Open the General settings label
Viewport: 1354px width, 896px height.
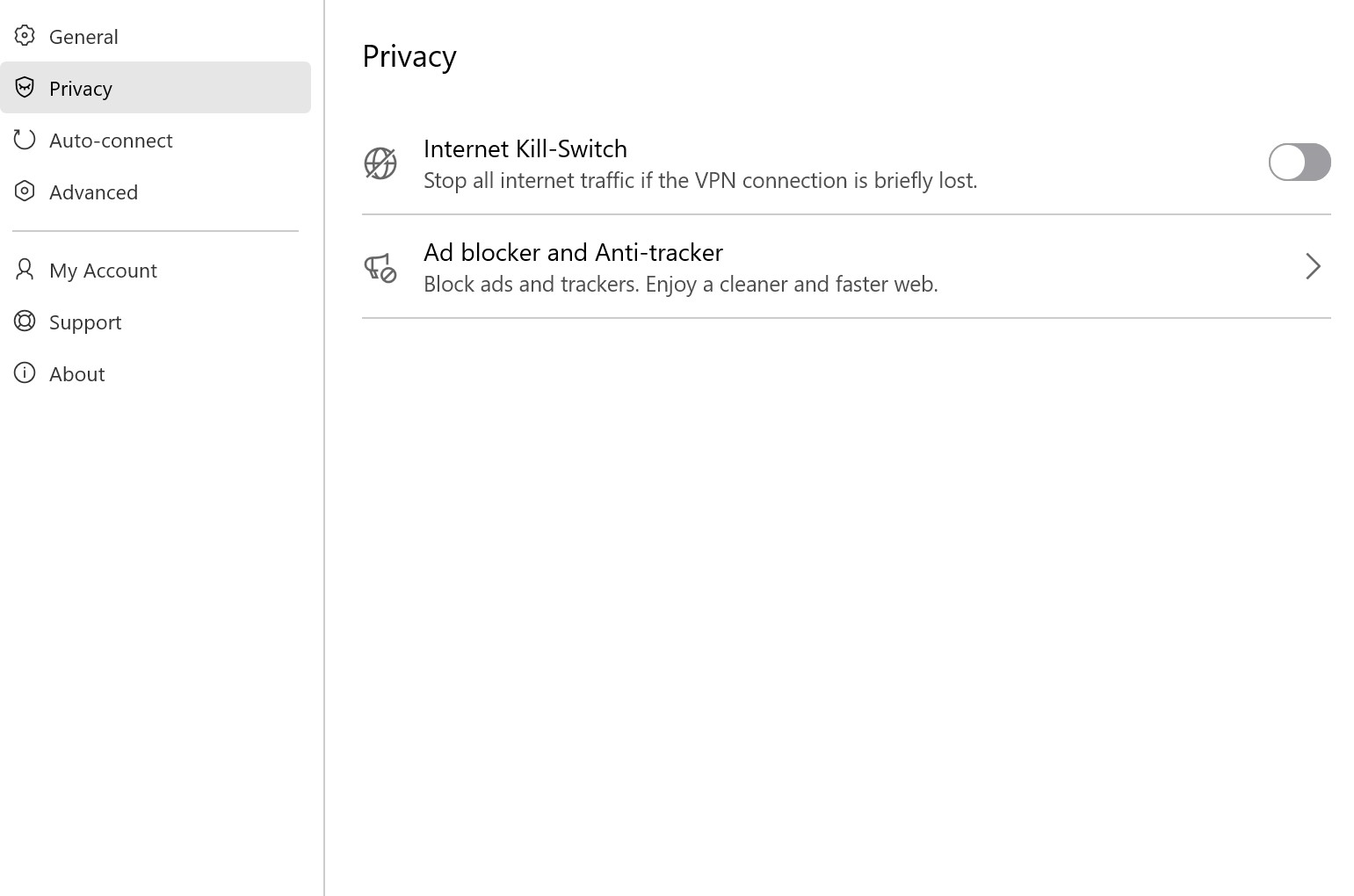point(83,37)
